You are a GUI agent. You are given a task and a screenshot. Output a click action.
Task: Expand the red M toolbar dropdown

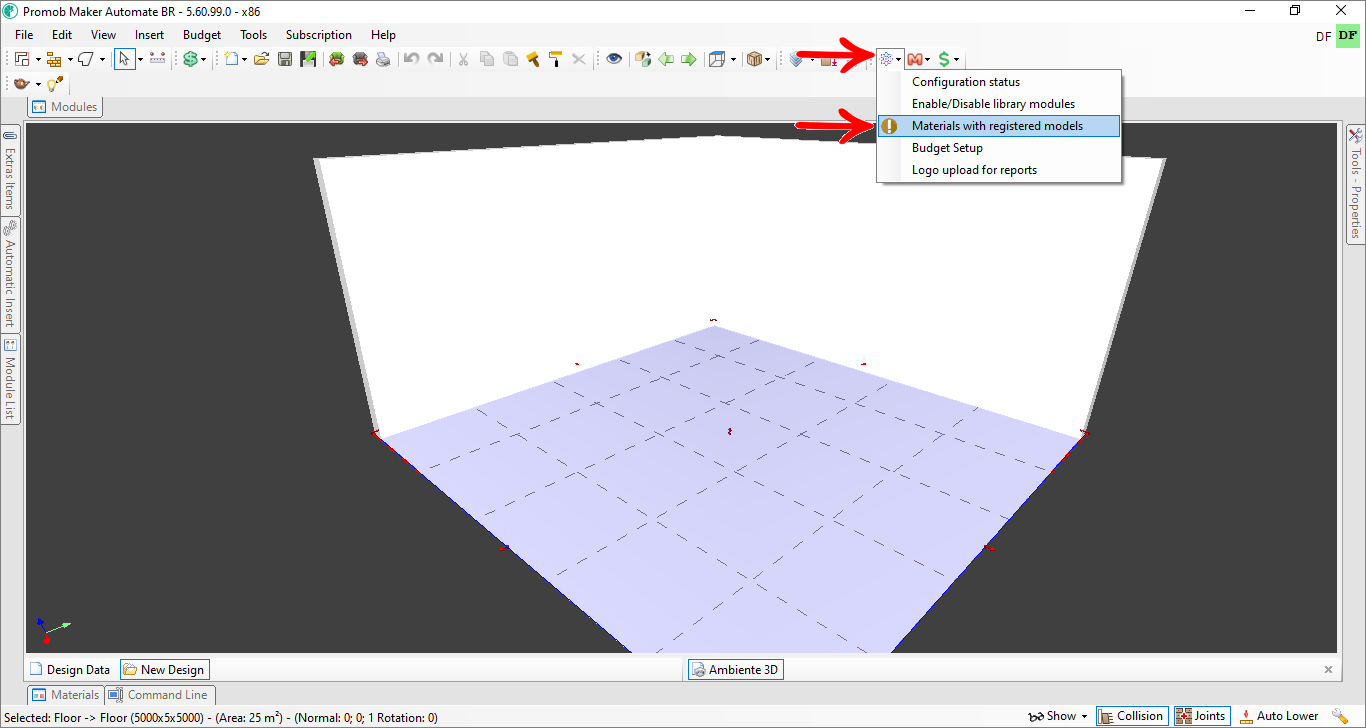click(x=927, y=60)
